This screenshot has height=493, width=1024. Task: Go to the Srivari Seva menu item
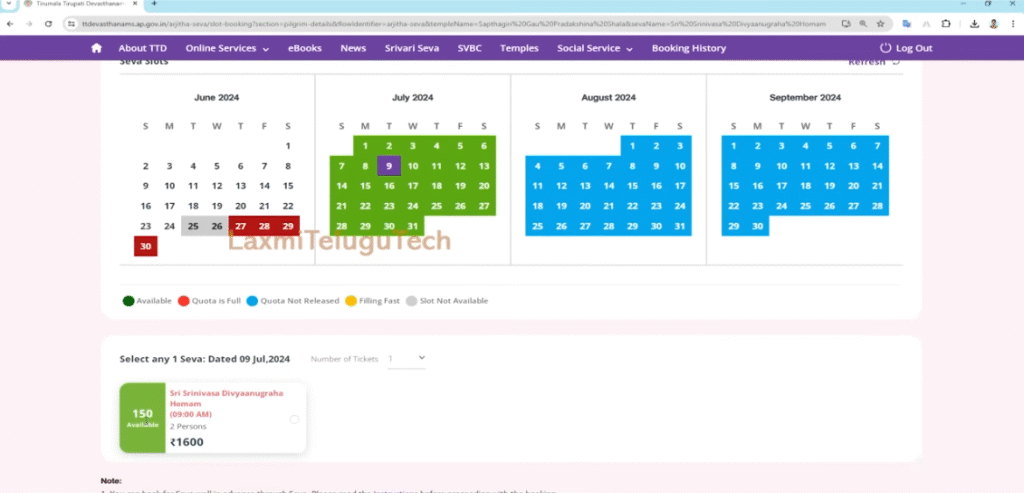[x=411, y=48]
